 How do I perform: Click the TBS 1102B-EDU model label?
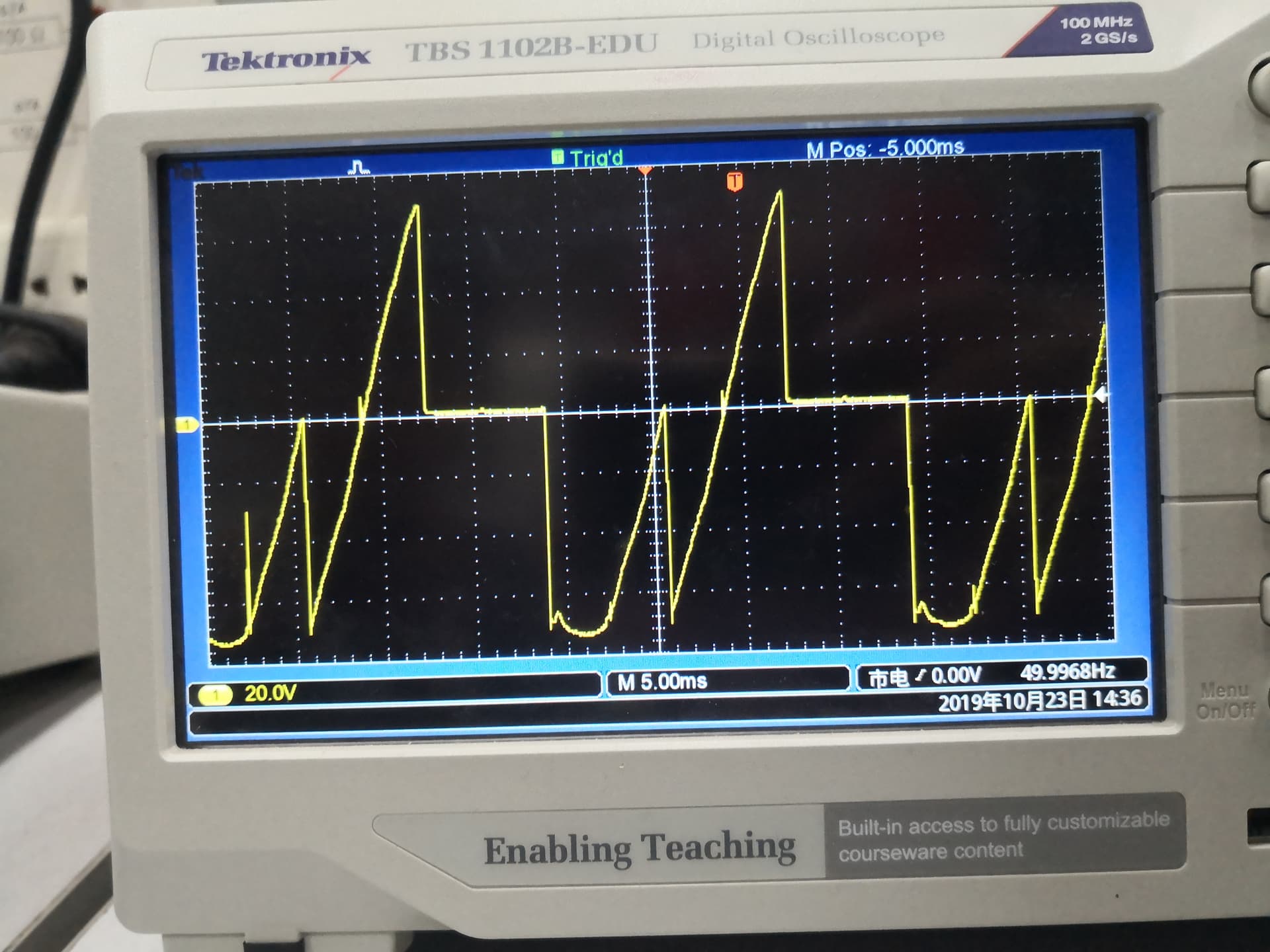[x=531, y=48]
